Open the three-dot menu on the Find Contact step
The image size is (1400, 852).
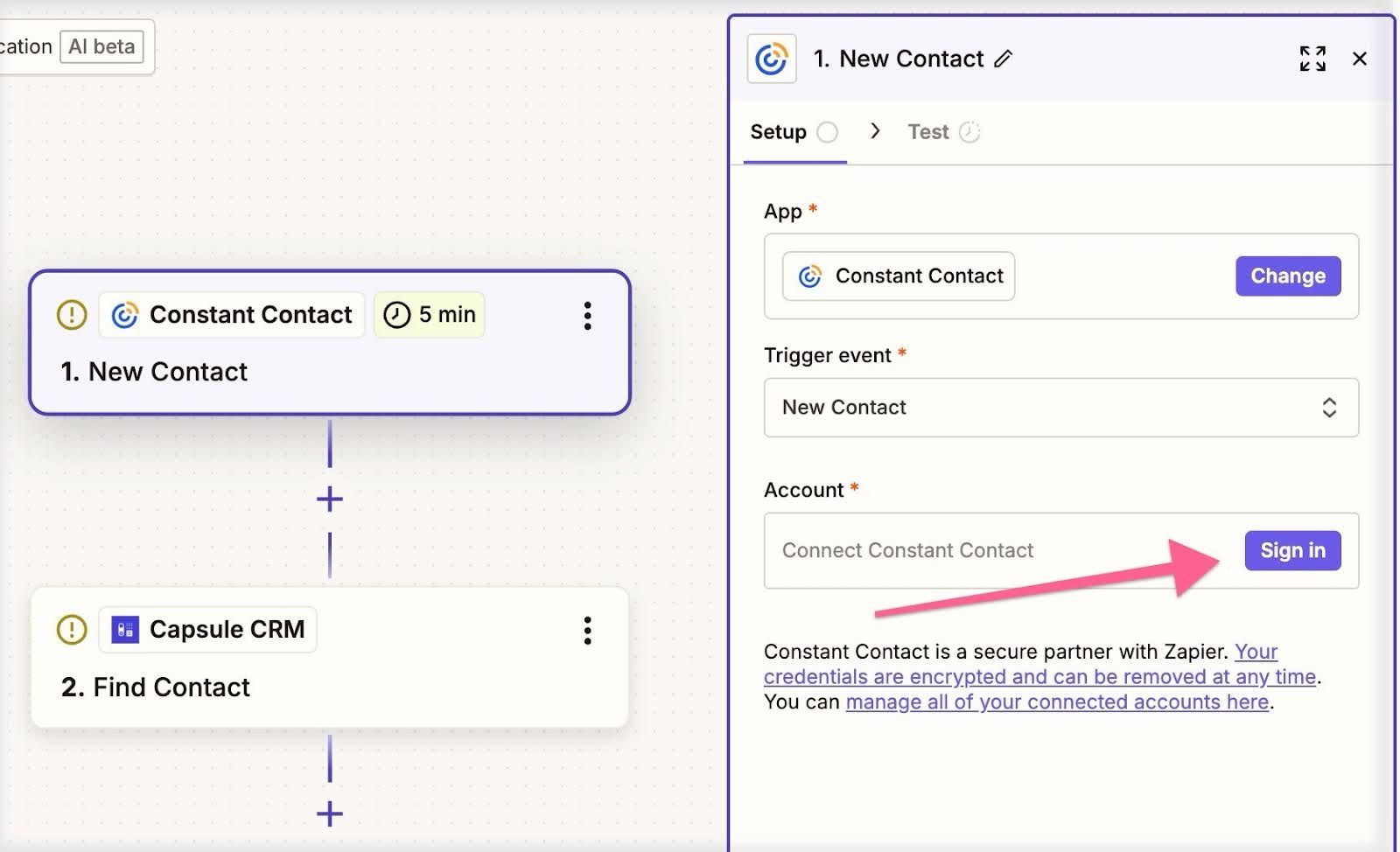[587, 631]
